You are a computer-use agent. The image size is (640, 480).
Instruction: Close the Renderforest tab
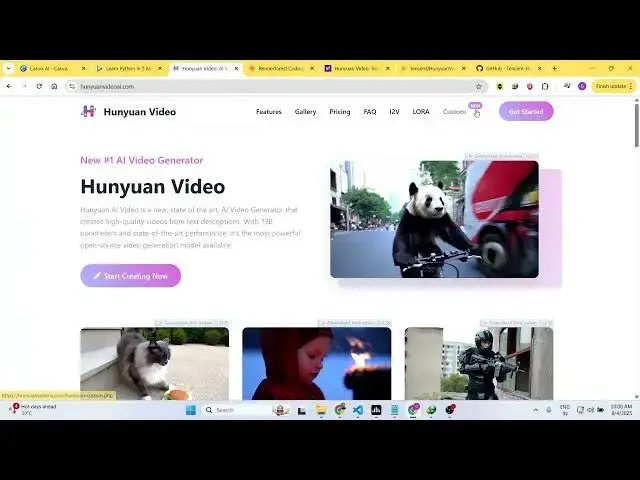[x=312, y=69]
